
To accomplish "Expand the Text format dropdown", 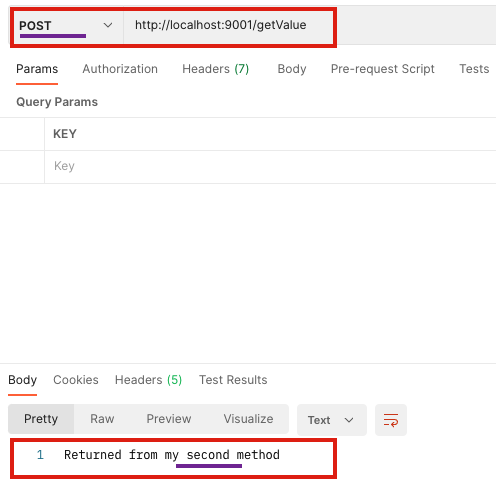I will coord(332,420).
